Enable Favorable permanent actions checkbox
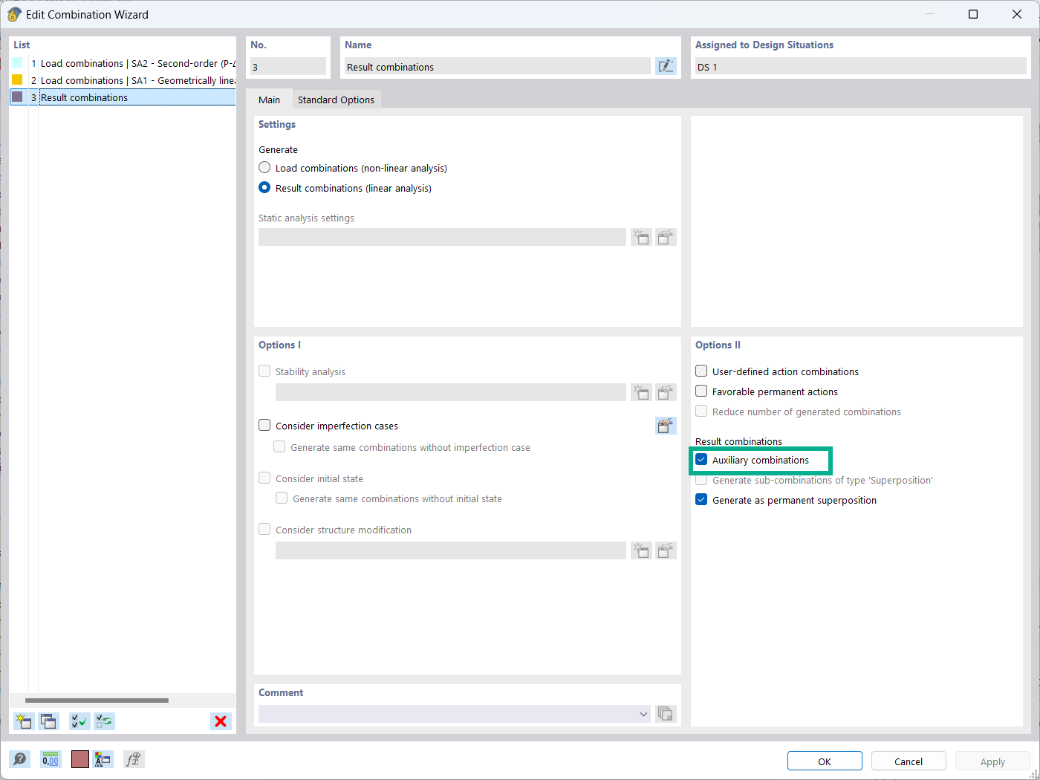The height and width of the screenshot is (780, 1040). click(701, 391)
